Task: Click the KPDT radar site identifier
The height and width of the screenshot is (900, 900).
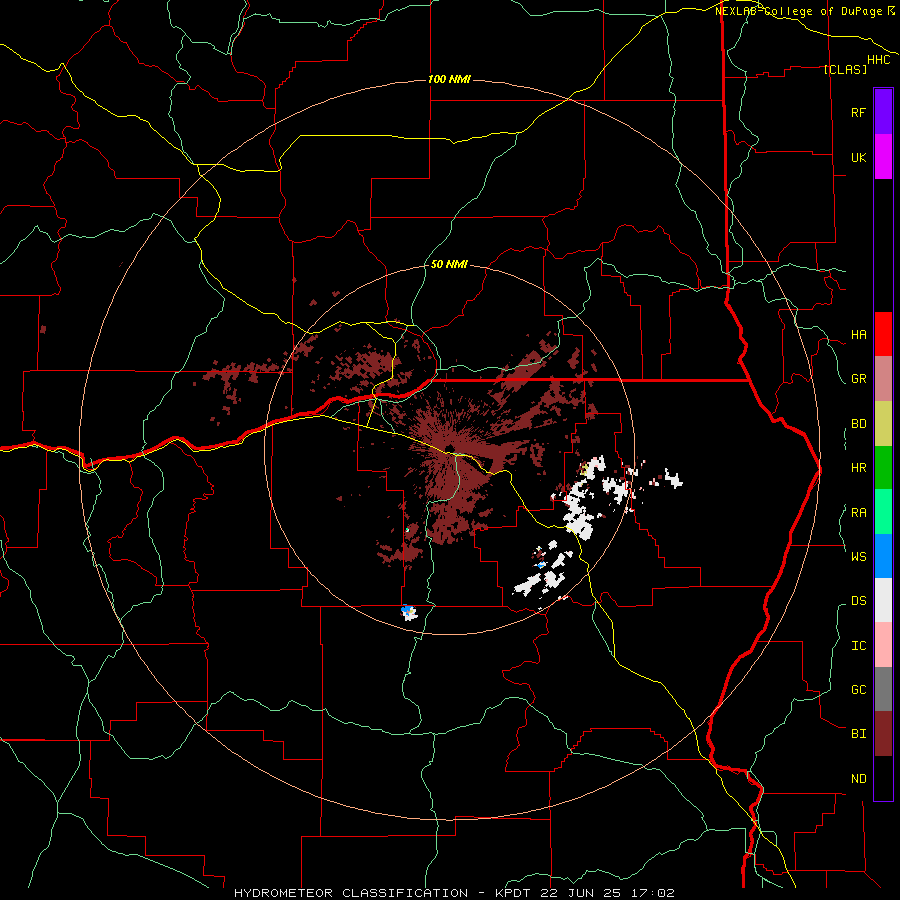Action: click(513, 893)
